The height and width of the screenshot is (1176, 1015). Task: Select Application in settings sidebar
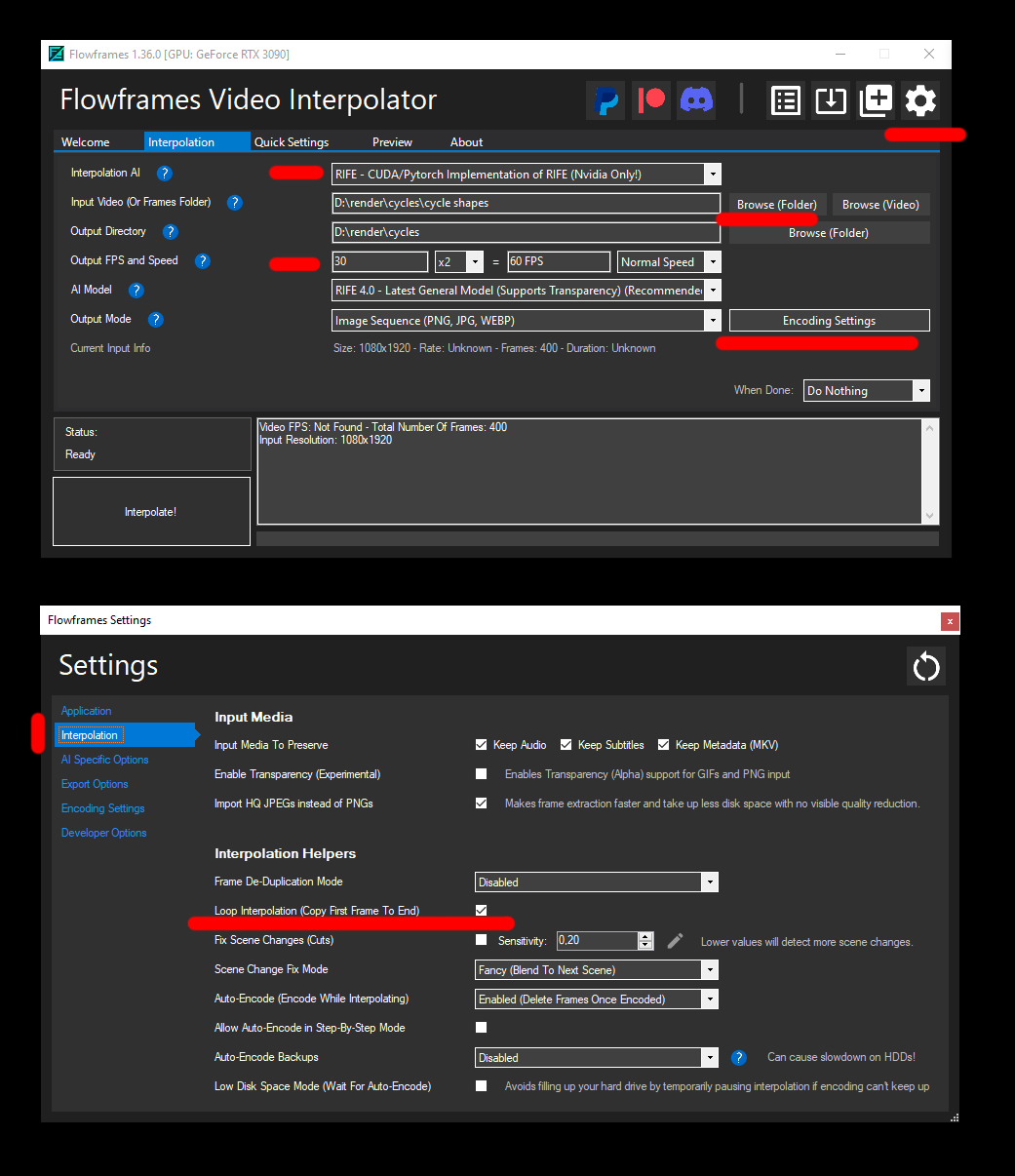(x=86, y=711)
